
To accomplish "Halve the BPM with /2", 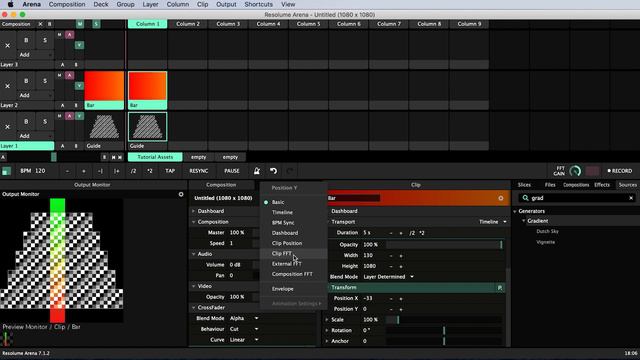I will (133, 171).
